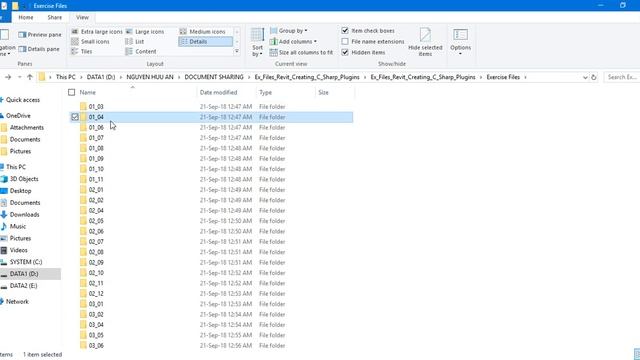Open Desktop in navigation pane
The image size is (640, 360).
[x=20, y=191]
